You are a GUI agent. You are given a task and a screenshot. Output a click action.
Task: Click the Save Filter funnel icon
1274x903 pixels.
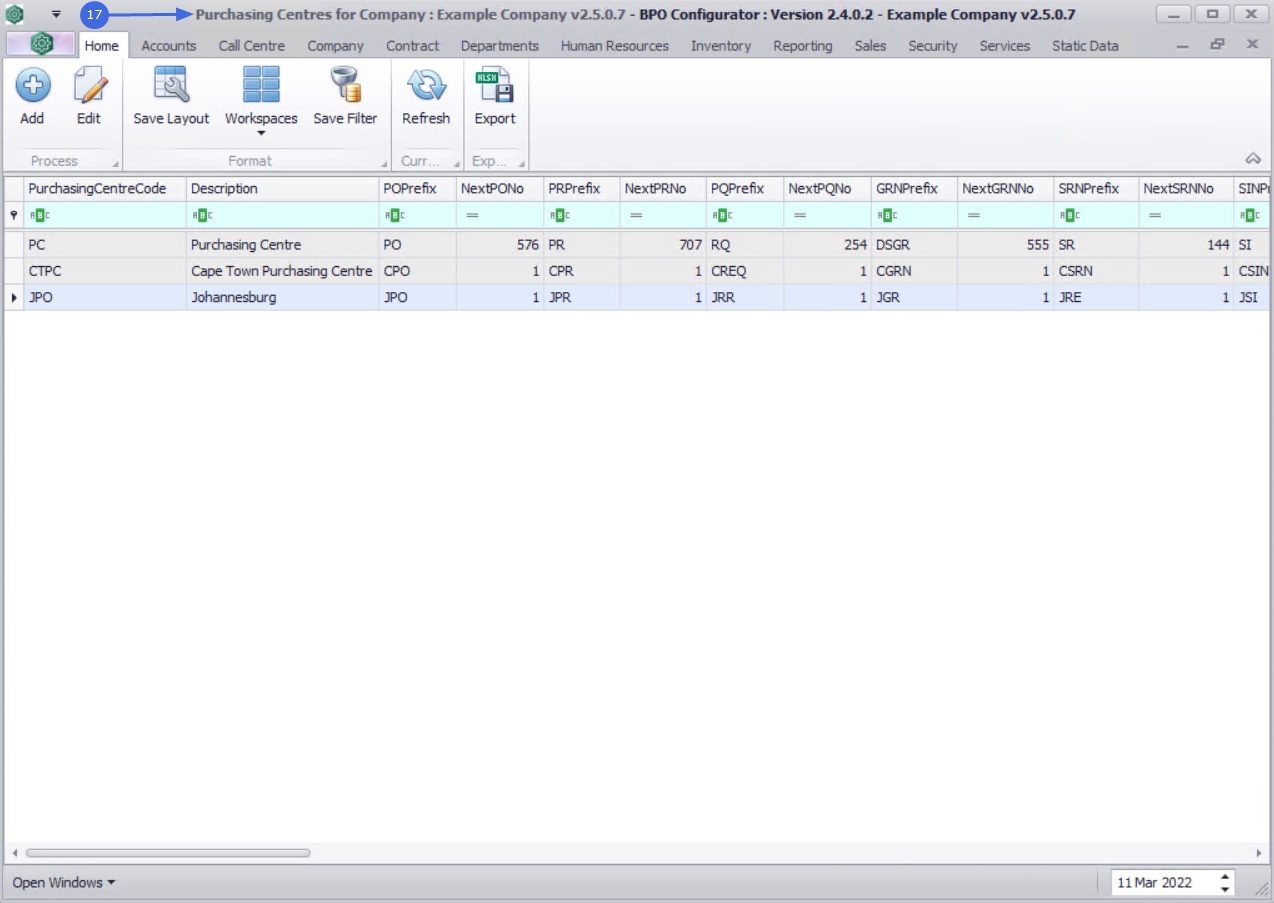(345, 86)
